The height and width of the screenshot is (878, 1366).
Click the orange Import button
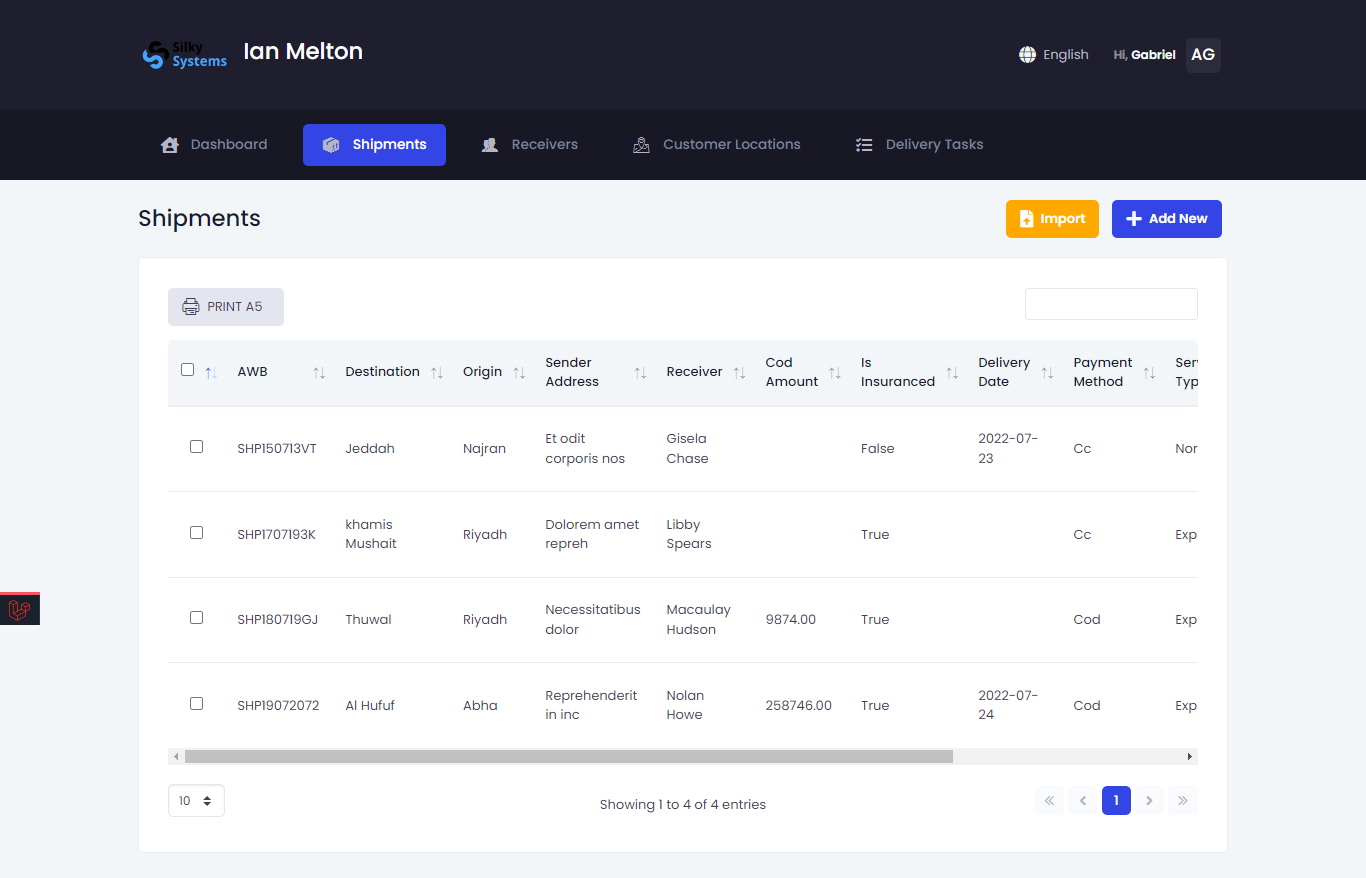1052,219
